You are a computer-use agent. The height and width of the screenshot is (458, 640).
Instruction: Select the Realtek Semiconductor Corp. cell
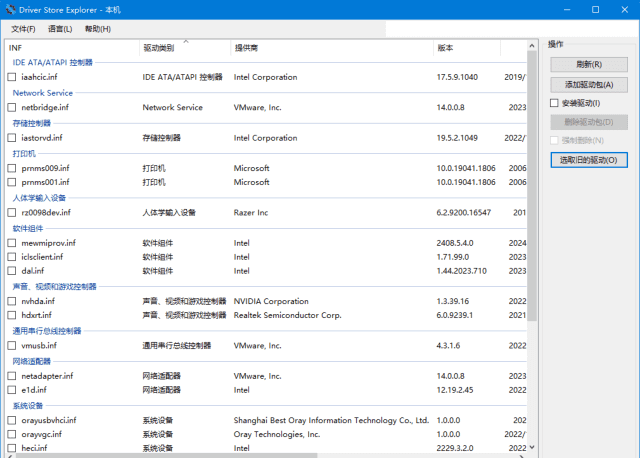[287, 315]
